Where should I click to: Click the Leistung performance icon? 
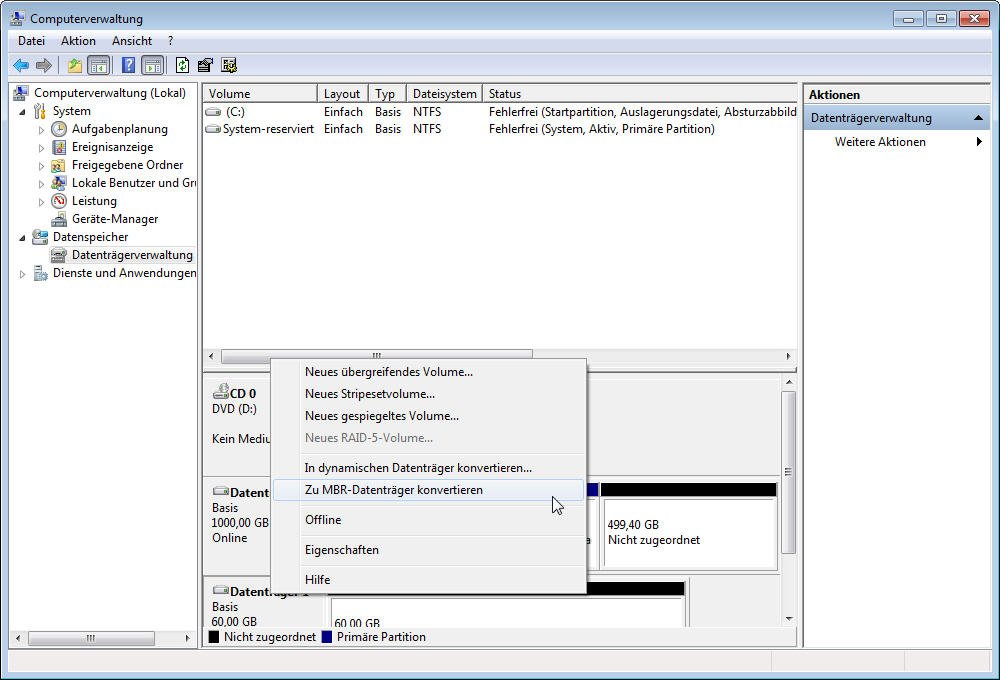59,201
